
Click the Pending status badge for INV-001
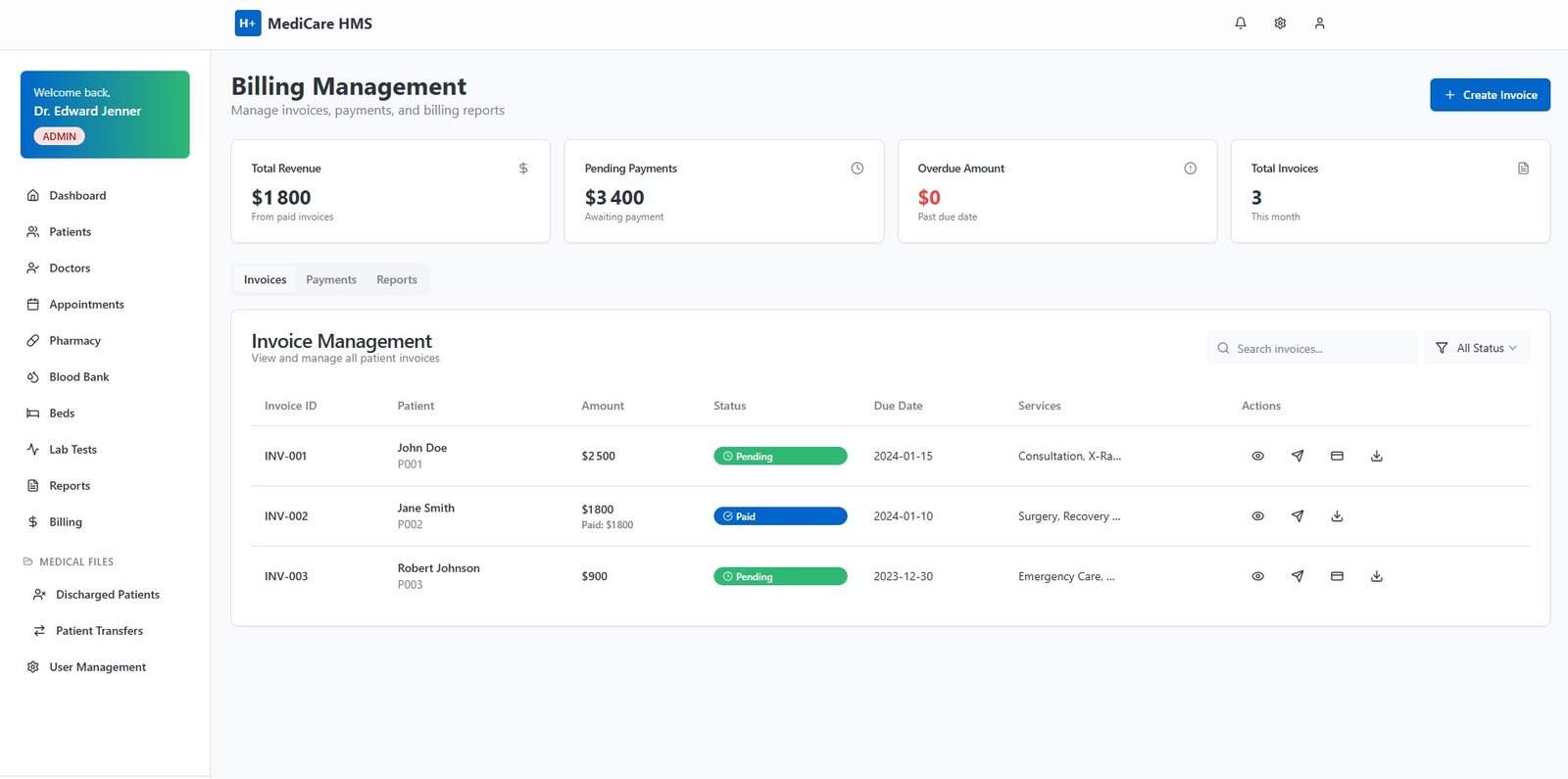[x=780, y=457]
